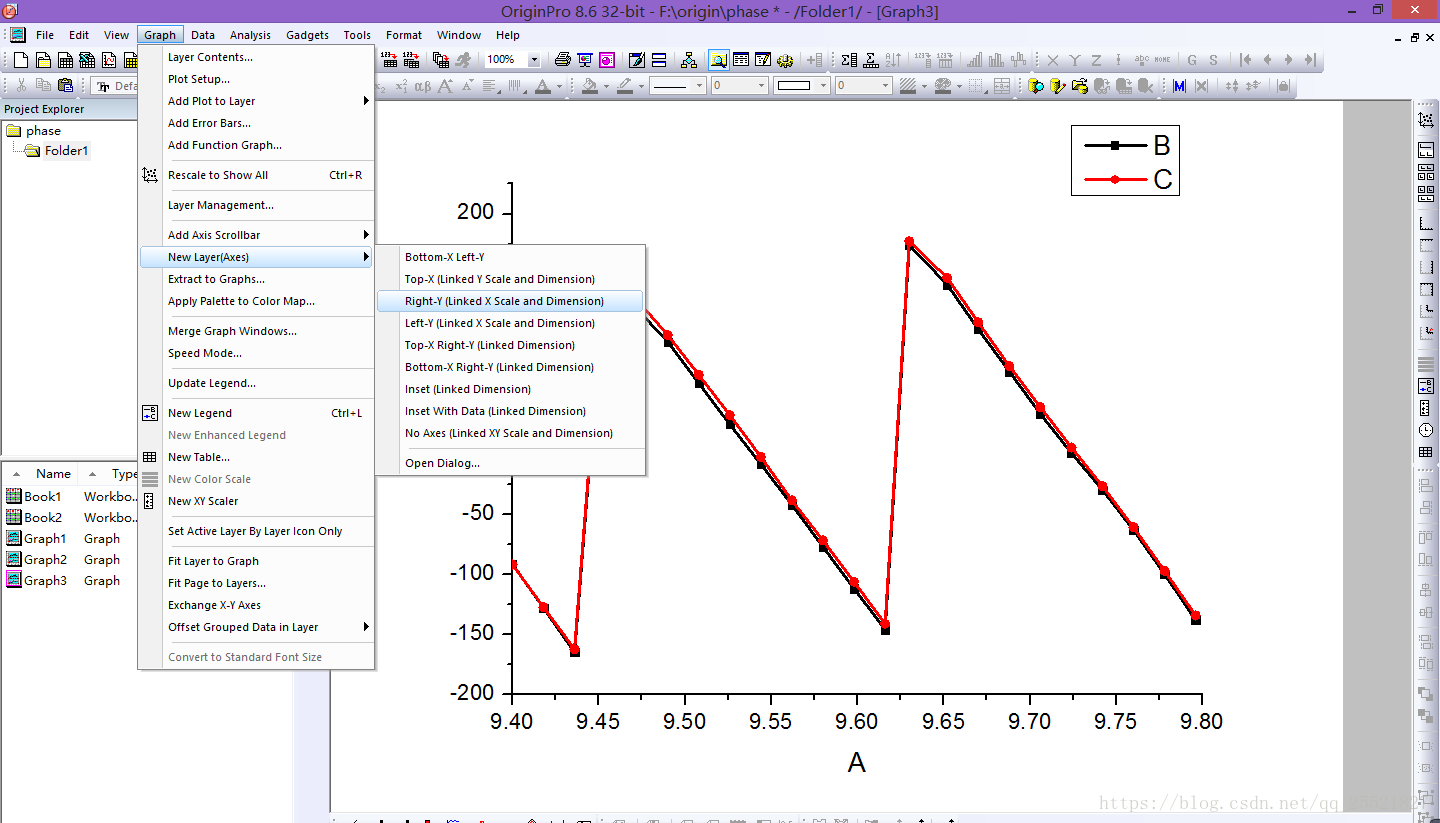Open Code Builder gear icon
The width and height of the screenshot is (1440, 823).
(x=784, y=60)
